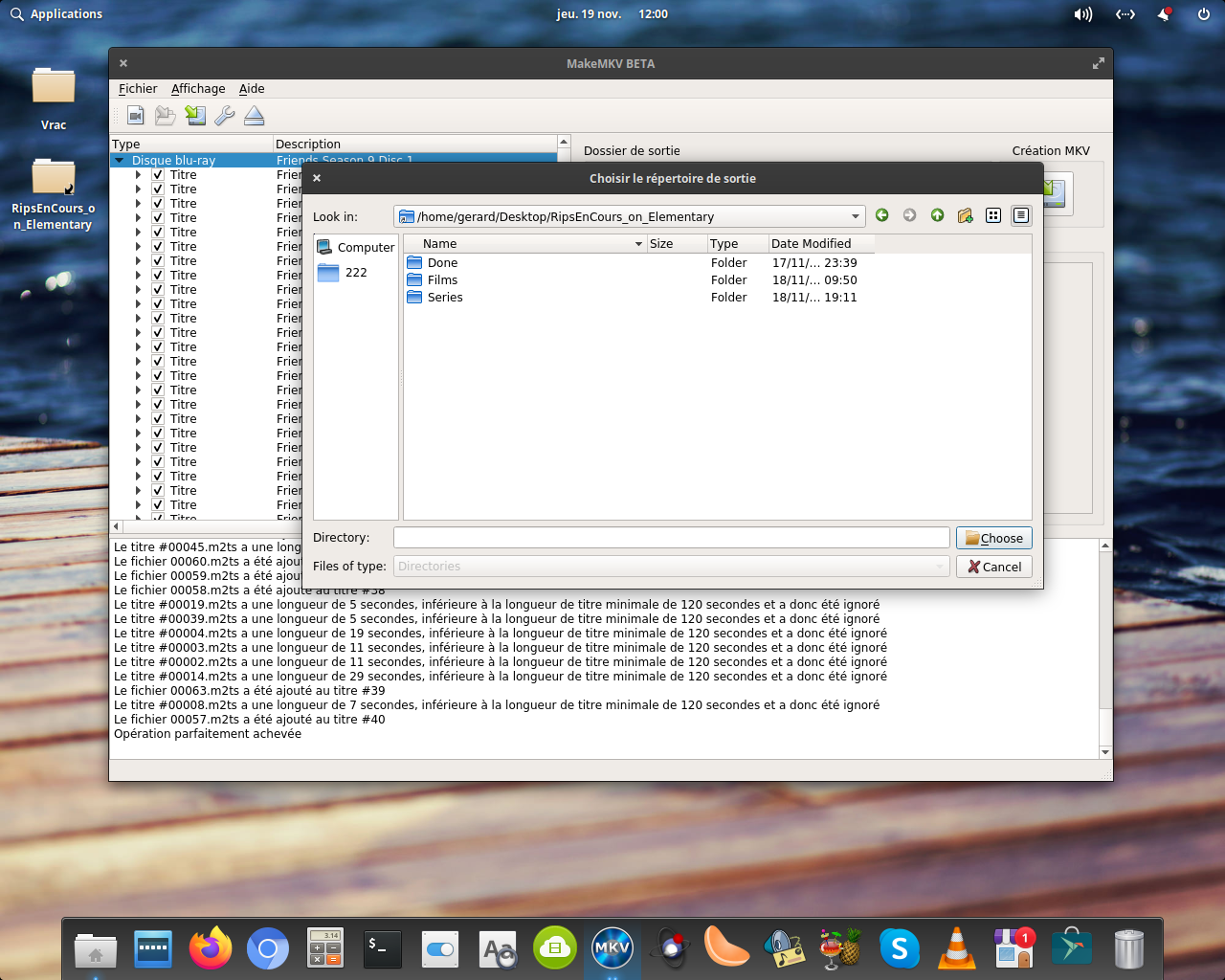This screenshot has height=980, width=1225.
Task: Close the output directory chooser dialog
Action: click(317, 178)
